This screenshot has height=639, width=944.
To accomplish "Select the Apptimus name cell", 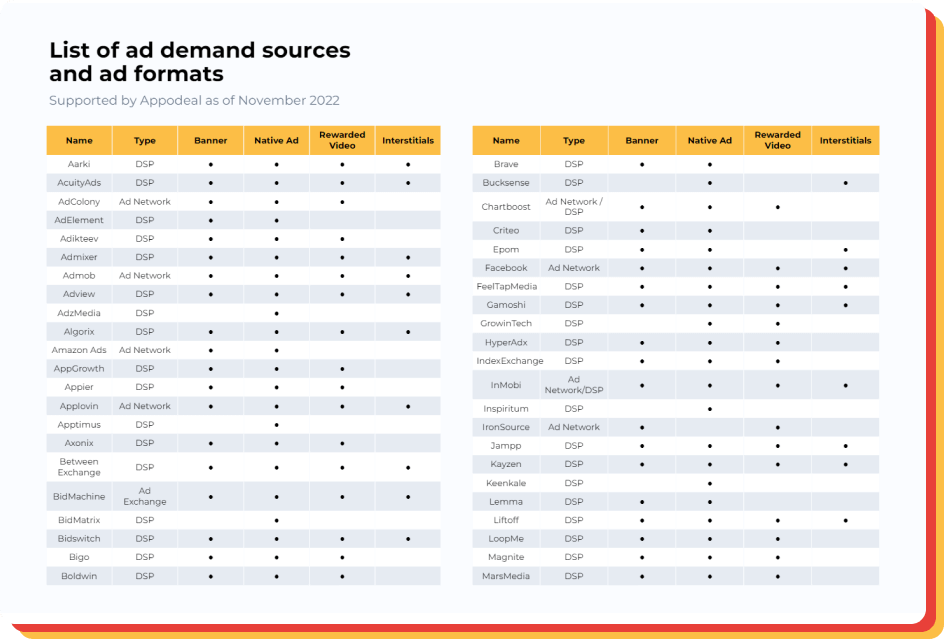I will (79, 425).
